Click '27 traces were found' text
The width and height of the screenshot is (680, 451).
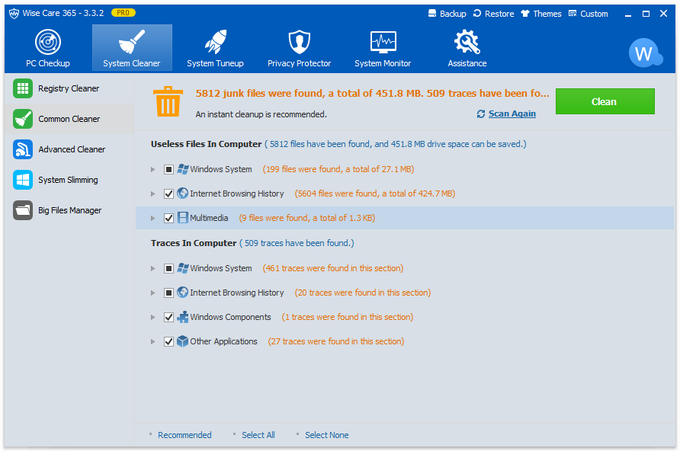(336, 342)
